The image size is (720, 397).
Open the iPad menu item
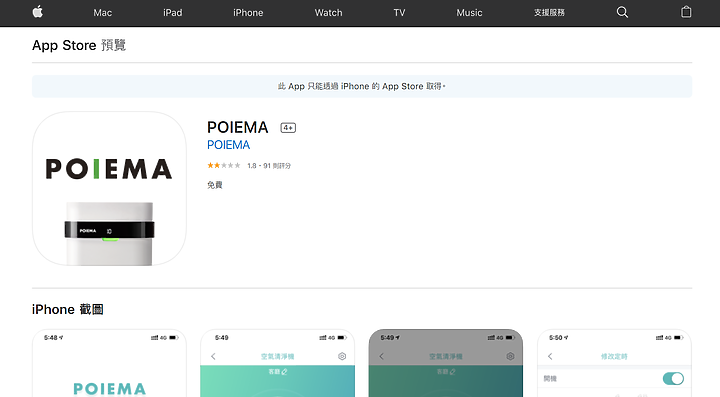tap(173, 13)
